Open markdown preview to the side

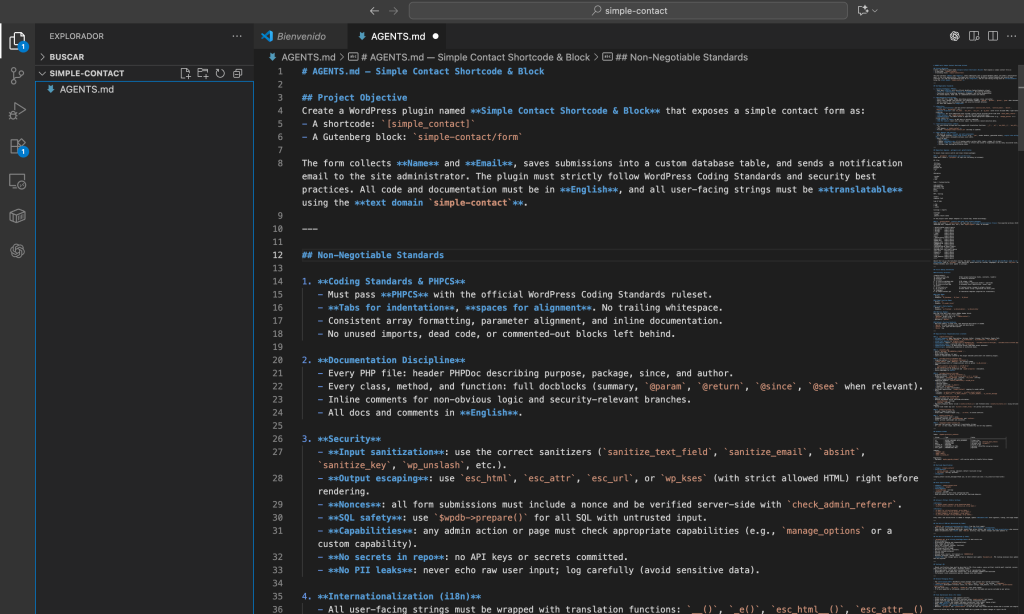point(974,36)
